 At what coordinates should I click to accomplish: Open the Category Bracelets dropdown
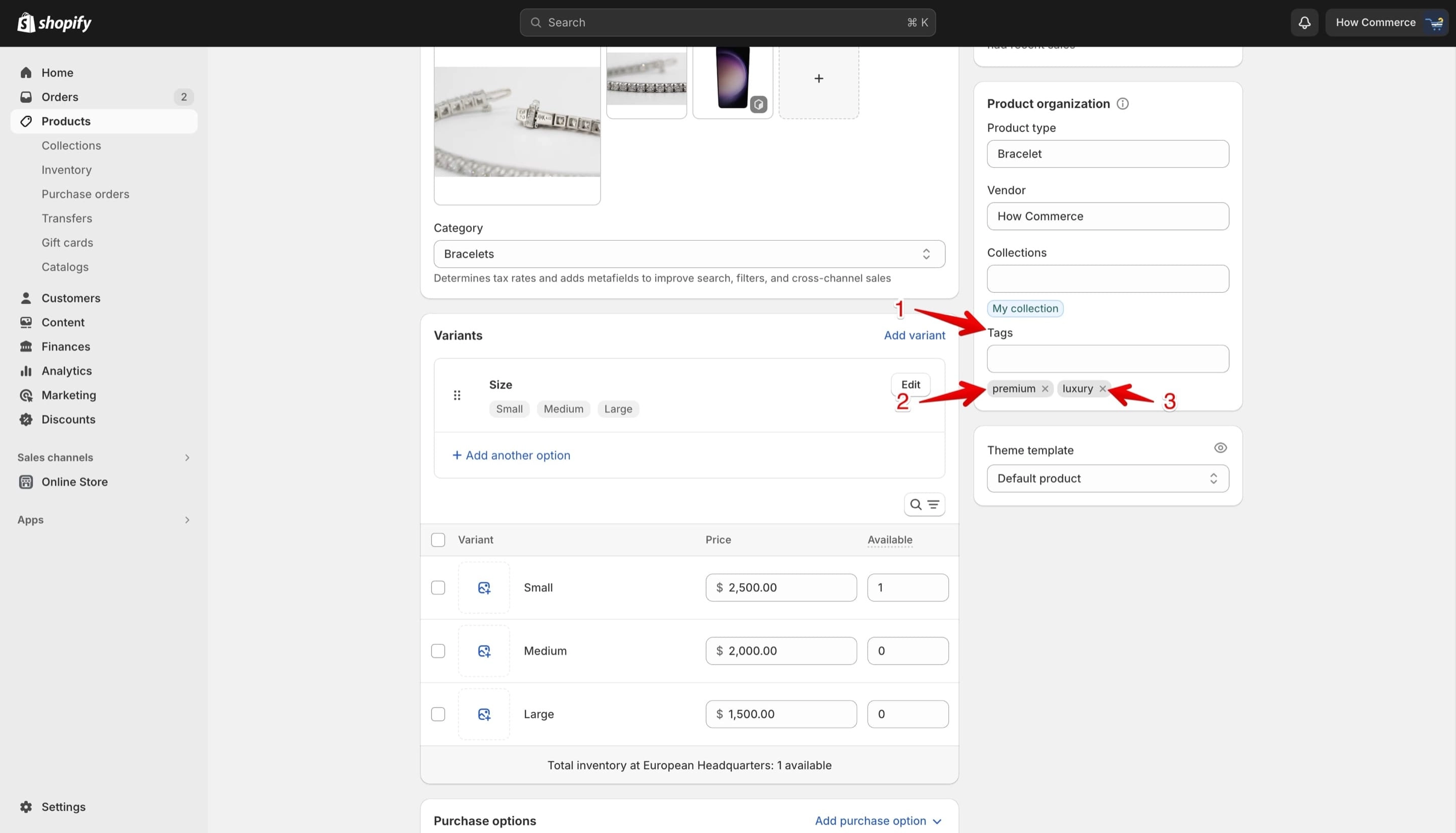tap(689, 254)
